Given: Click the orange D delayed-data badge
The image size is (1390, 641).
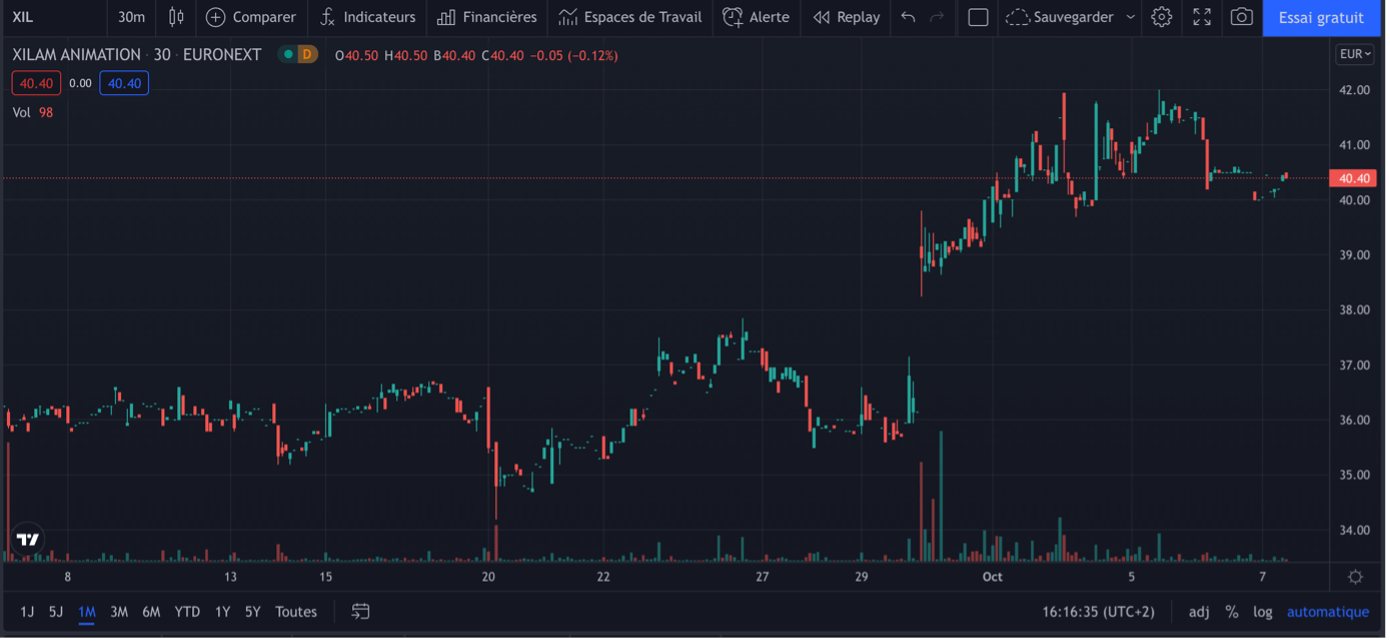Looking at the screenshot, I should 307,54.
